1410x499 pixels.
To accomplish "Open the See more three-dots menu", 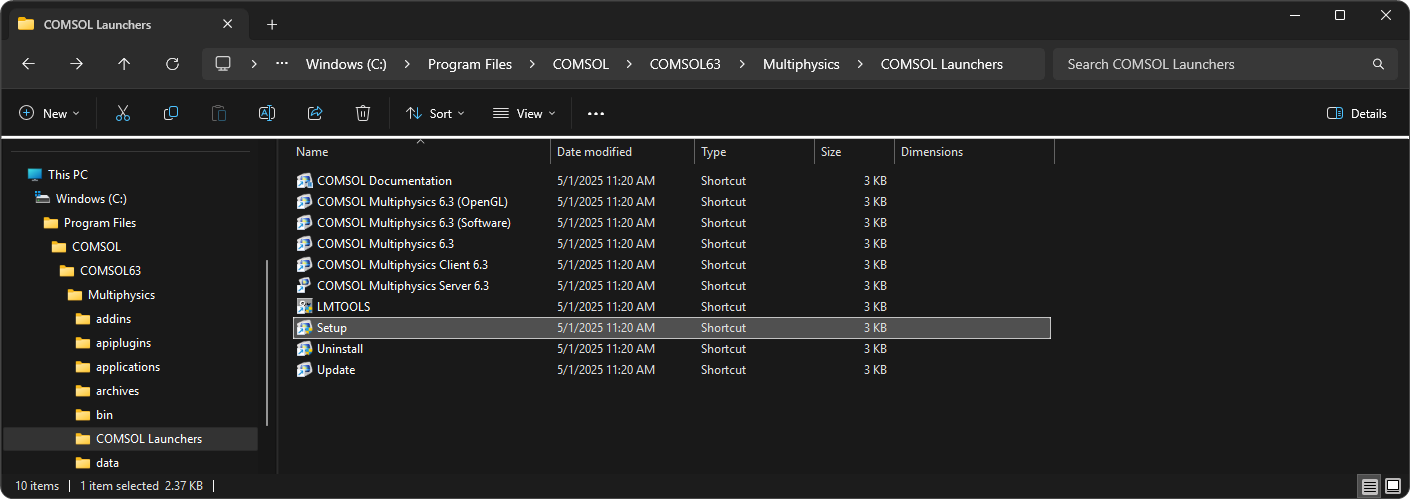I will [596, 114].
